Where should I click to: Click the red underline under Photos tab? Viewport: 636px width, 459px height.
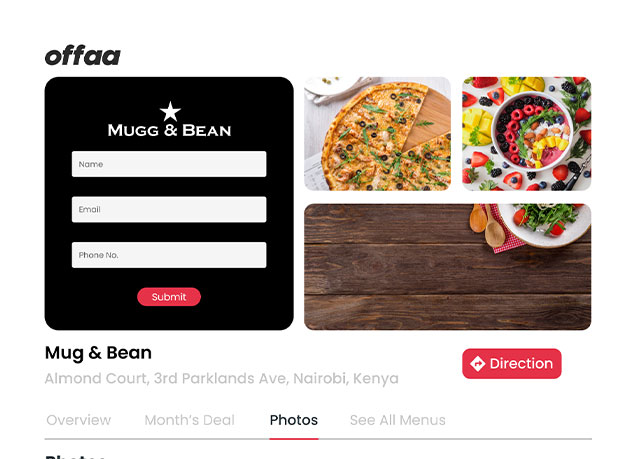294,439
